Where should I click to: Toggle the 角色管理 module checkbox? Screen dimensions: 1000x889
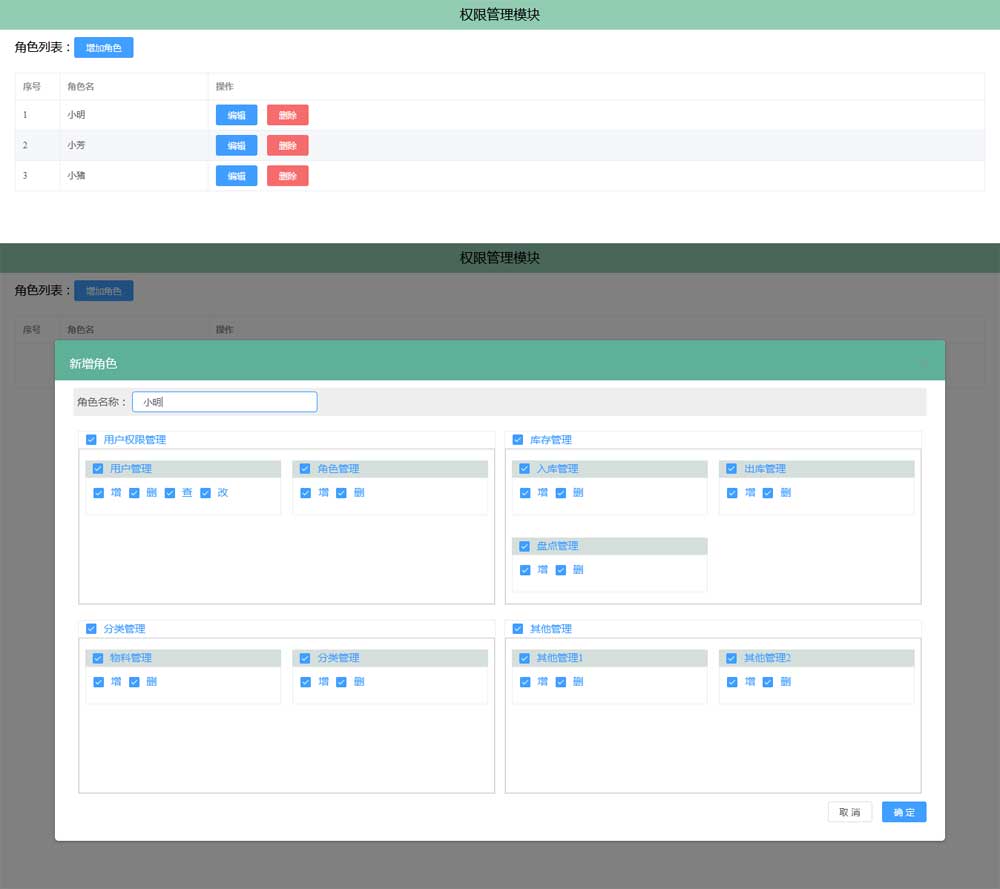tap(306, 469)
